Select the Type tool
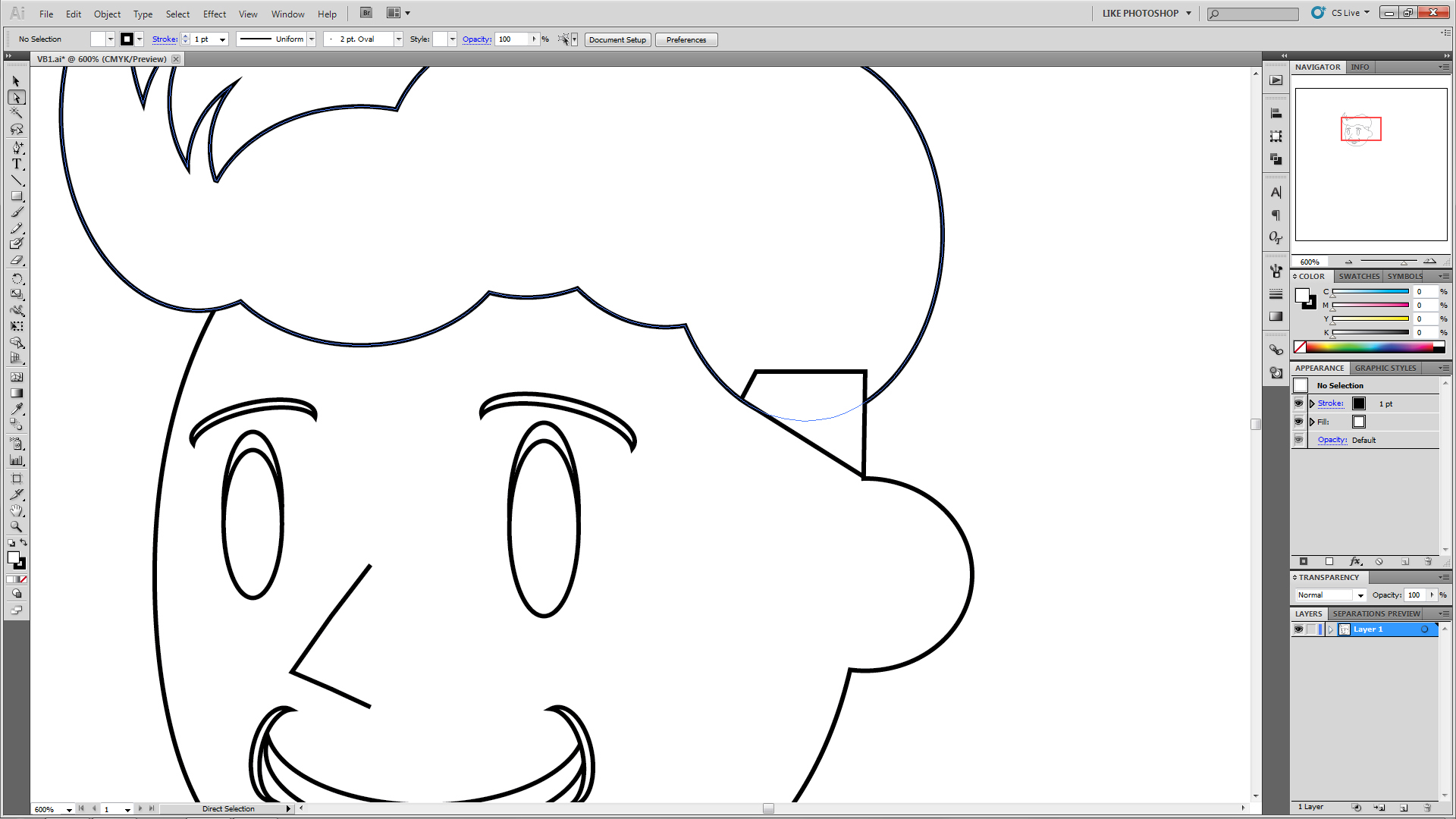The height and width of the screenshot is (819, 1456). point(16,164)
